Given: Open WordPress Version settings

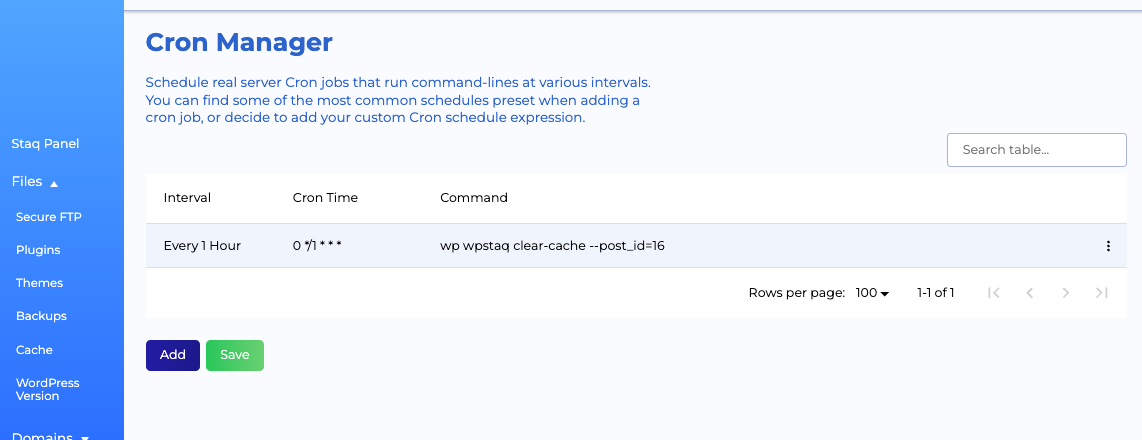Looking at the screenshot, I should (47, 389).
